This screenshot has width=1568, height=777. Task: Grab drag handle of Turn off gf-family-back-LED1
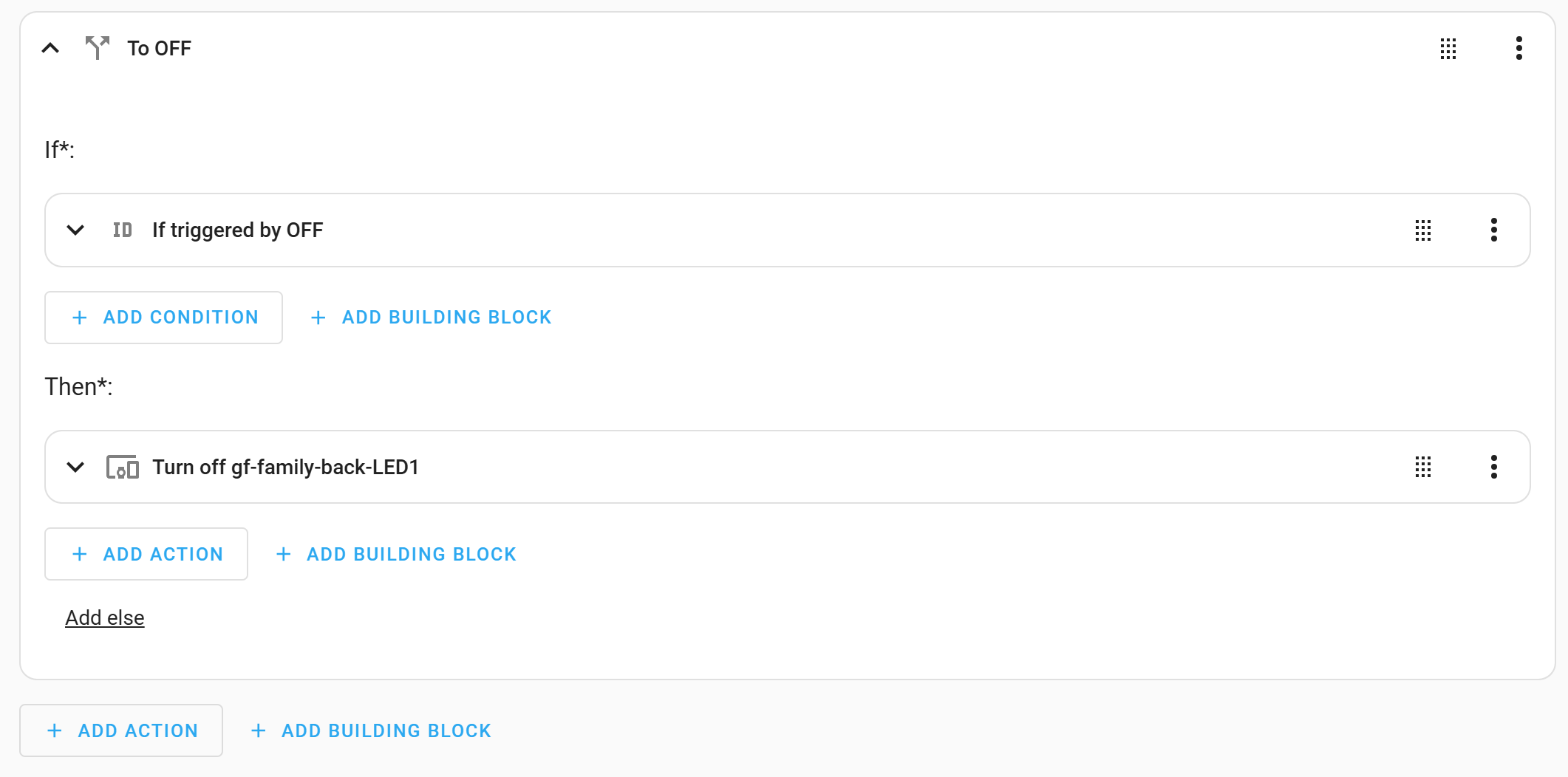pos(1423,468)
